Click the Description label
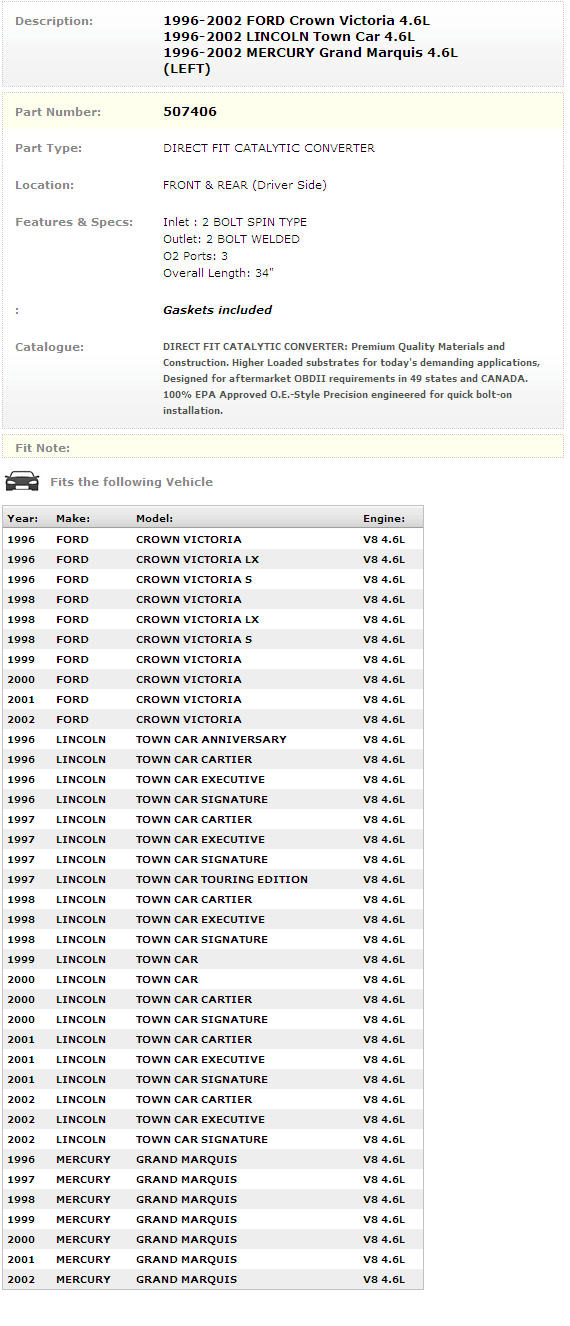Screen dimensions: 570x1326 coord(54,21)
